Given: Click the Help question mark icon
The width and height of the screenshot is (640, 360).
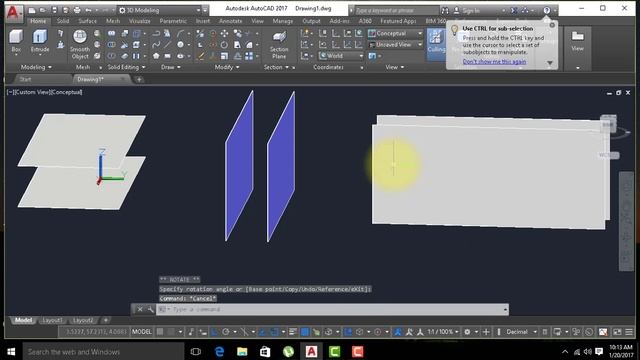Looking at the screenshot, I should pyautogui.click(x=547, y=10).
